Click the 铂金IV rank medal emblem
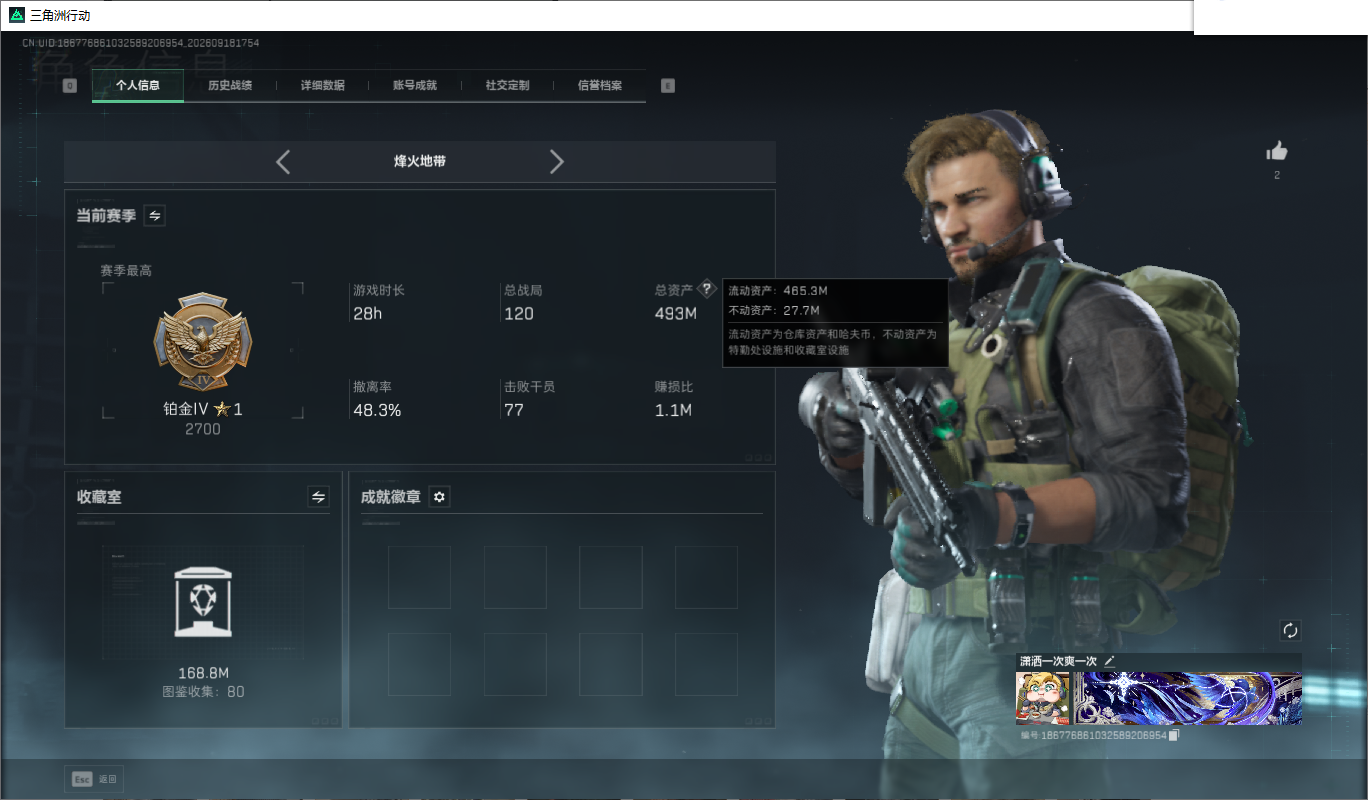The width and height of the screenshot is (1368, 800). point(203,343)
